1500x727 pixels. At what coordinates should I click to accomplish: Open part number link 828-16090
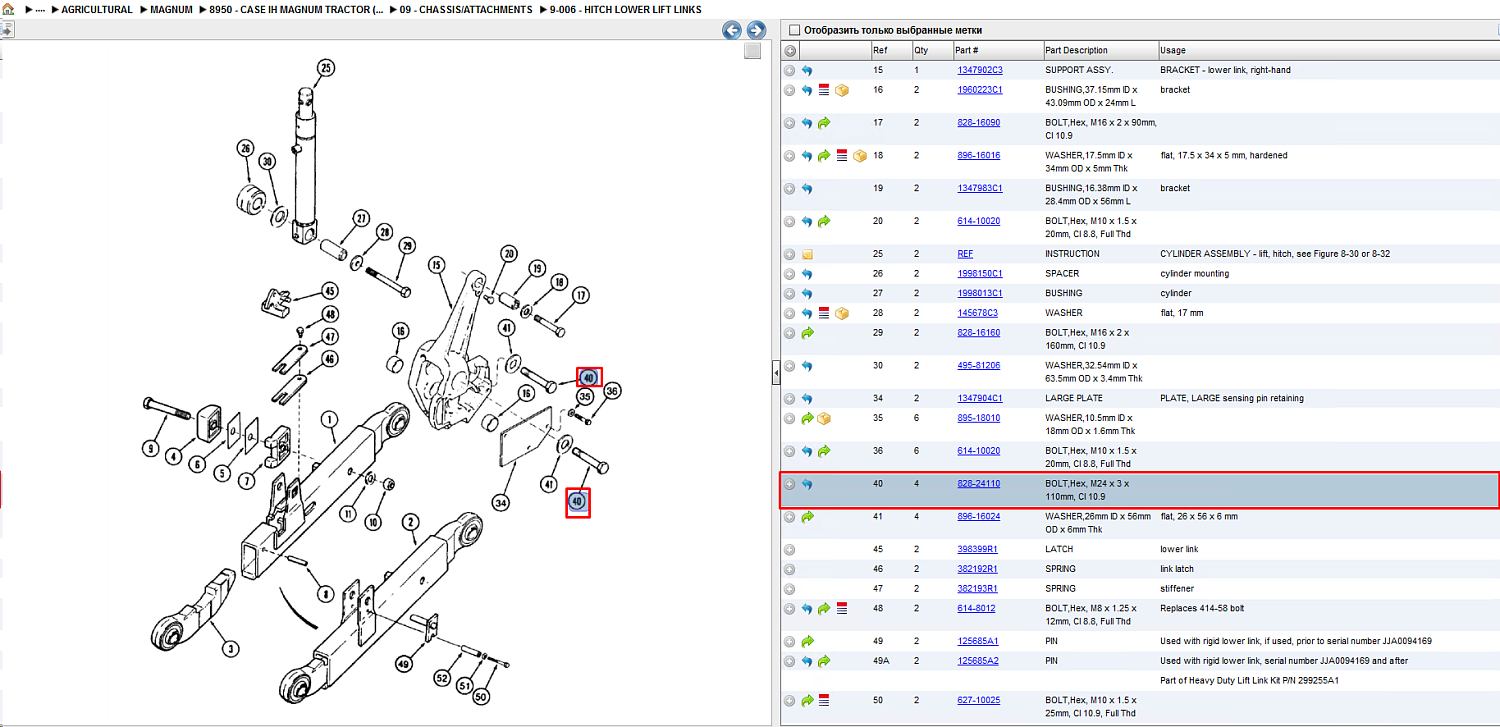click(979, 123)
